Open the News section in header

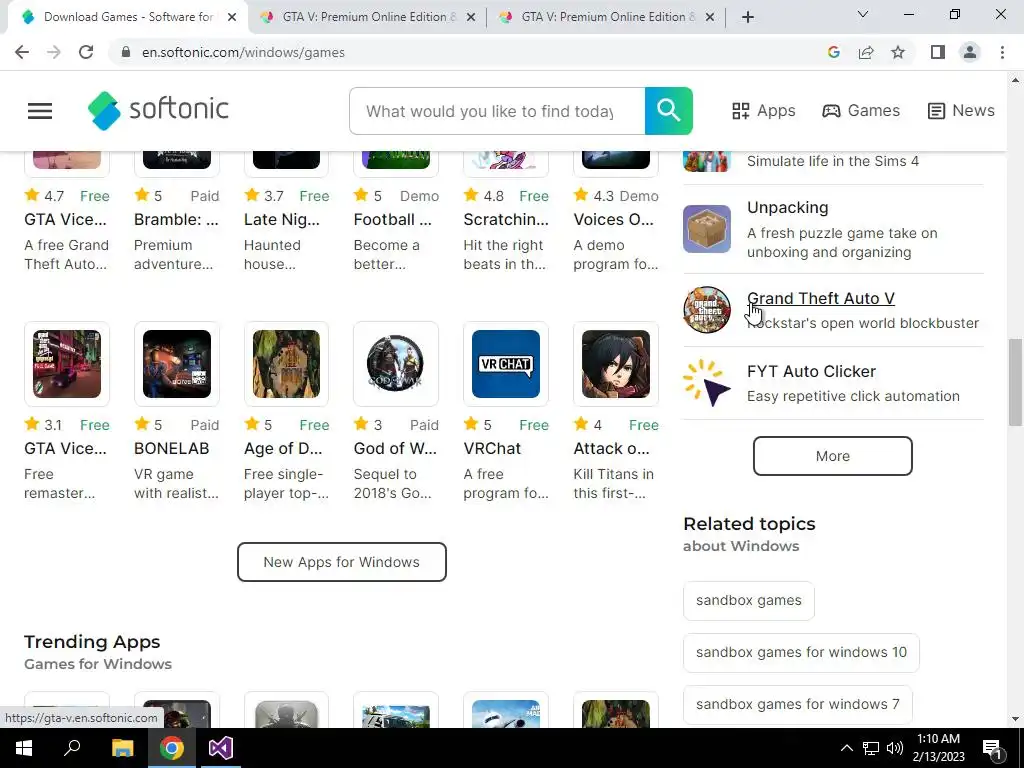(x=961, y=111)
